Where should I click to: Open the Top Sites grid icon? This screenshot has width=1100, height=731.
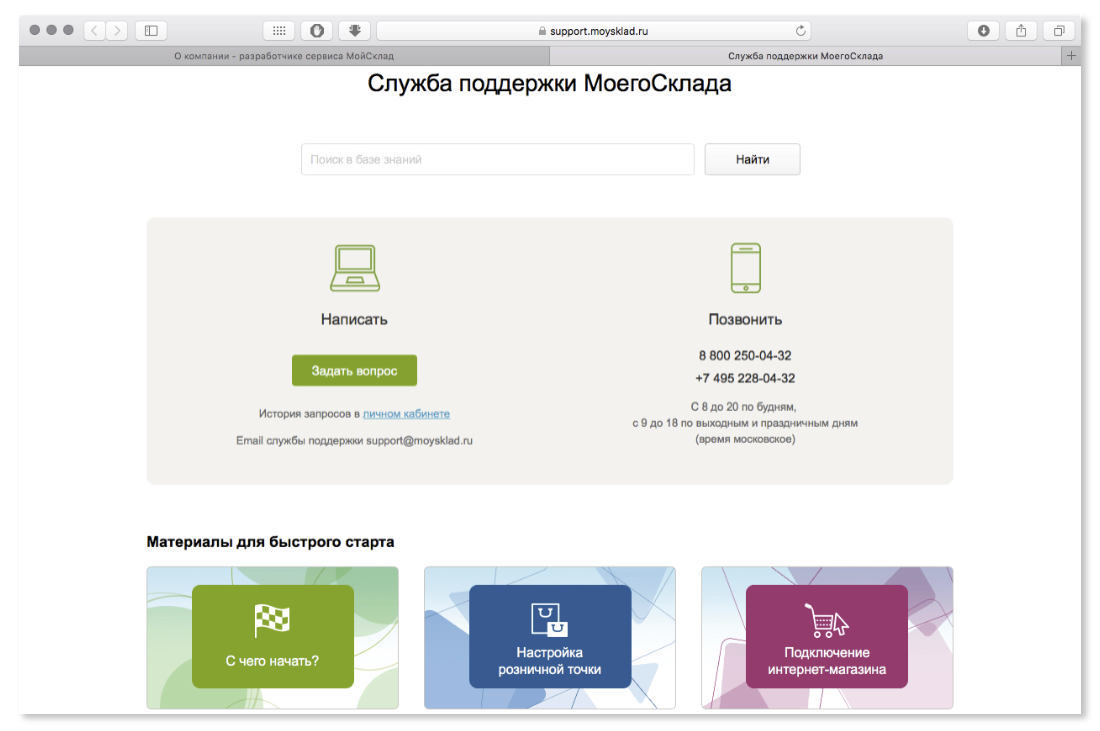279,30
